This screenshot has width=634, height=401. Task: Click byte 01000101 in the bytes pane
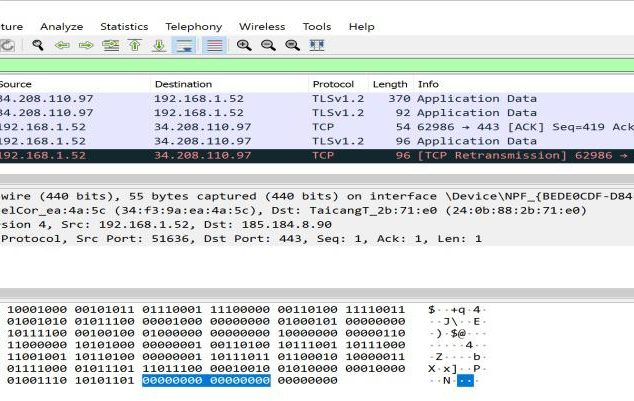coord(307,321)
